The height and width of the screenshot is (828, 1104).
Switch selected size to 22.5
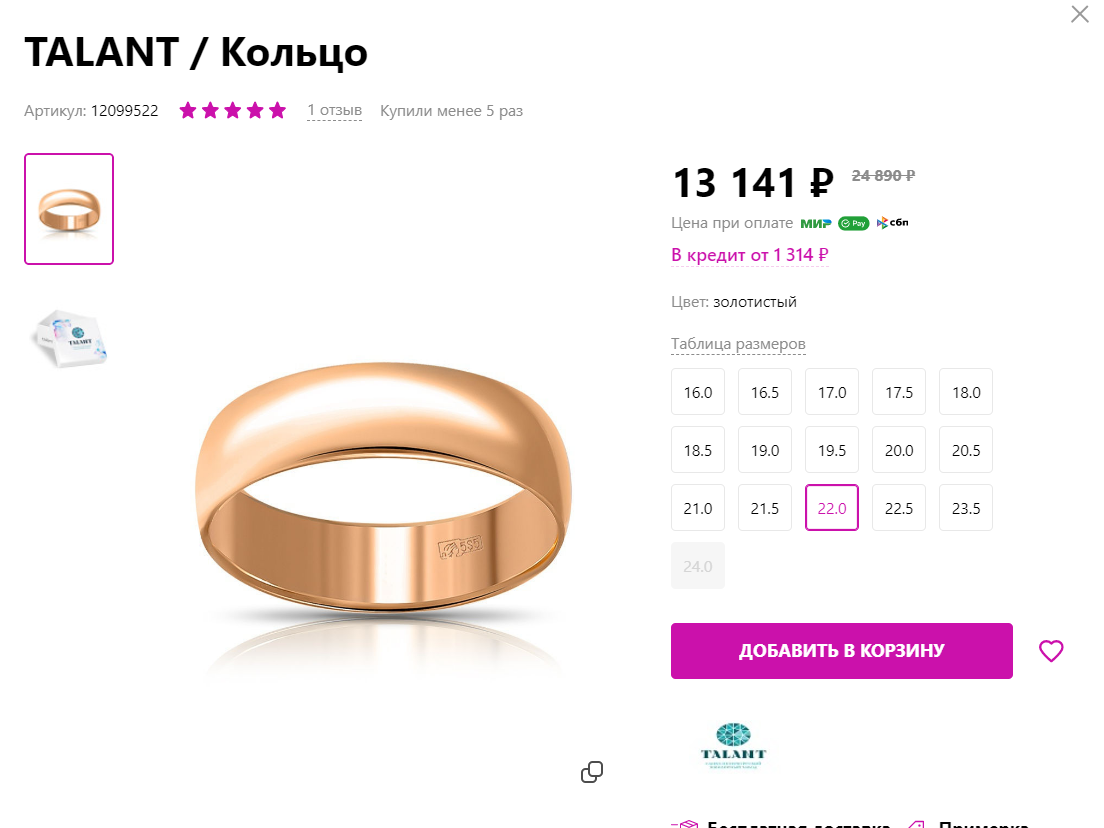tap(898, 507)
